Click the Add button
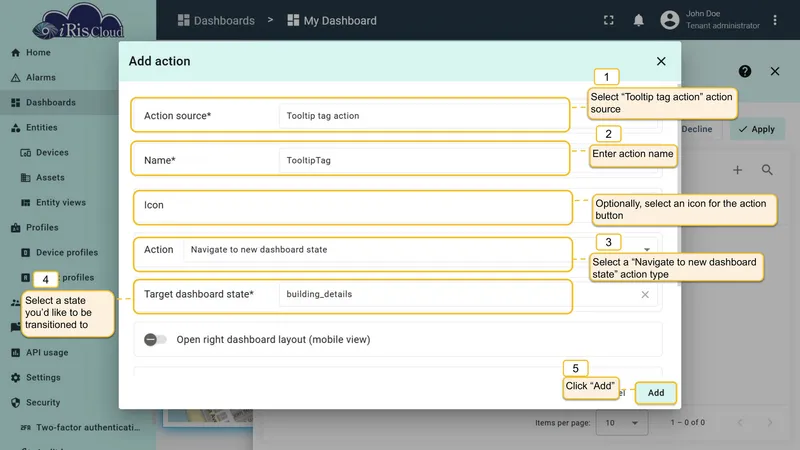The image size is (800, 450). point(656,393)
